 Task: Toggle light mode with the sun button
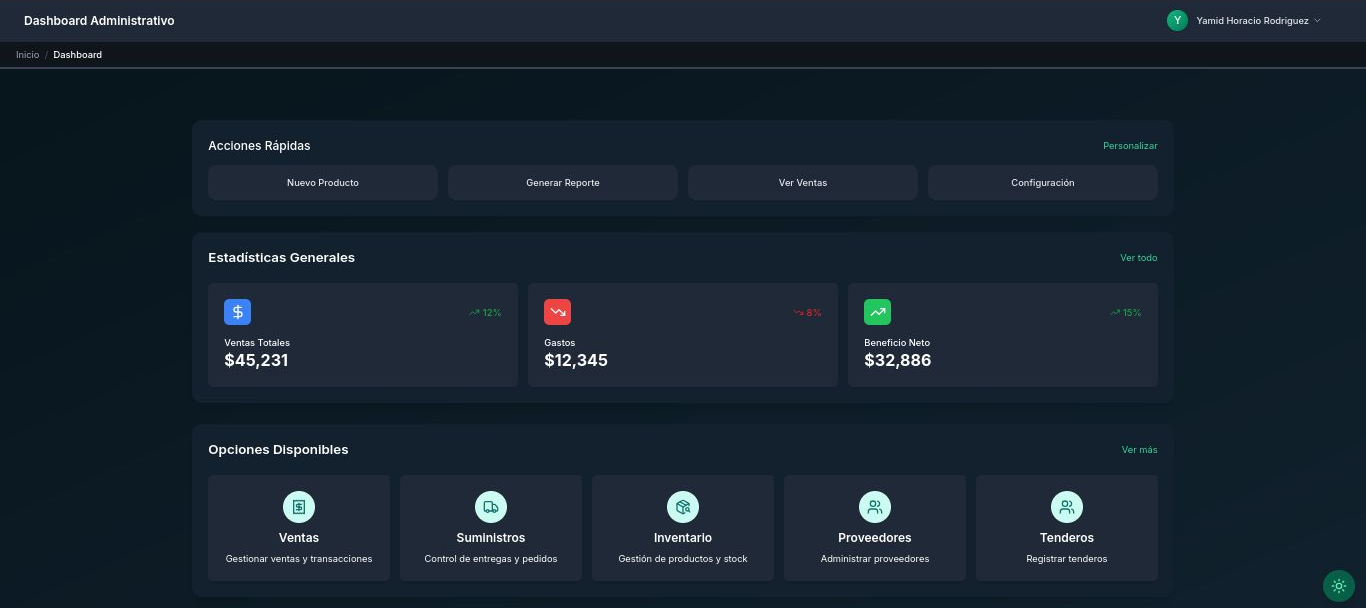(x=1338, y=586)
